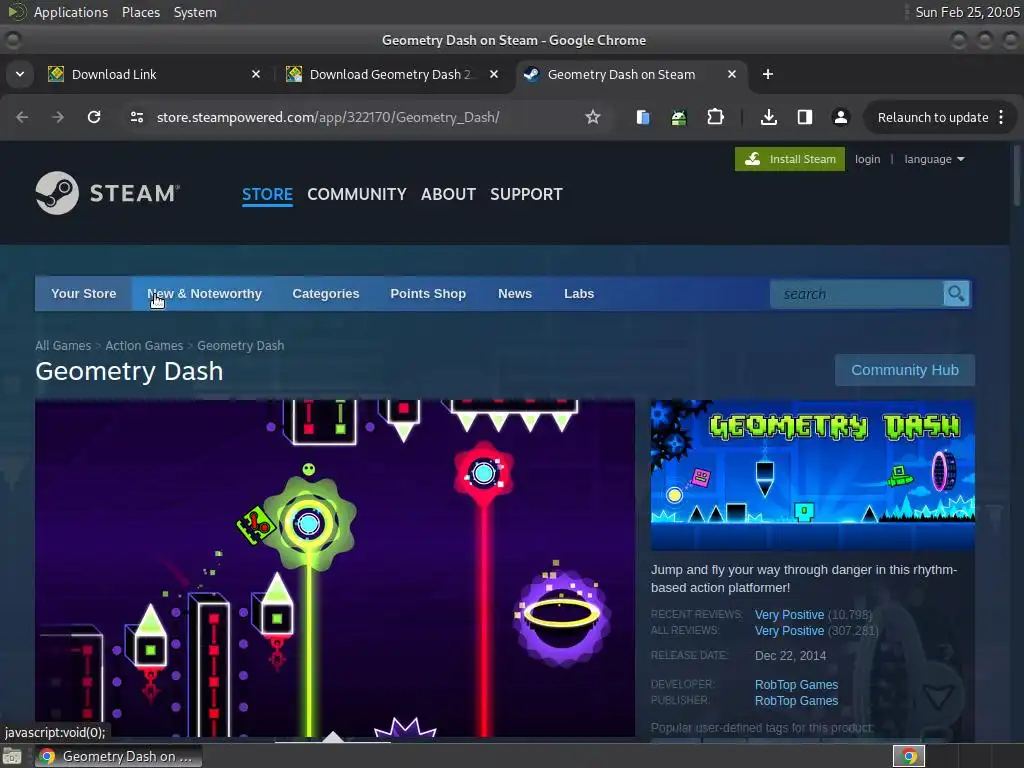
Task: Open the News section
Action: [515, 294]
